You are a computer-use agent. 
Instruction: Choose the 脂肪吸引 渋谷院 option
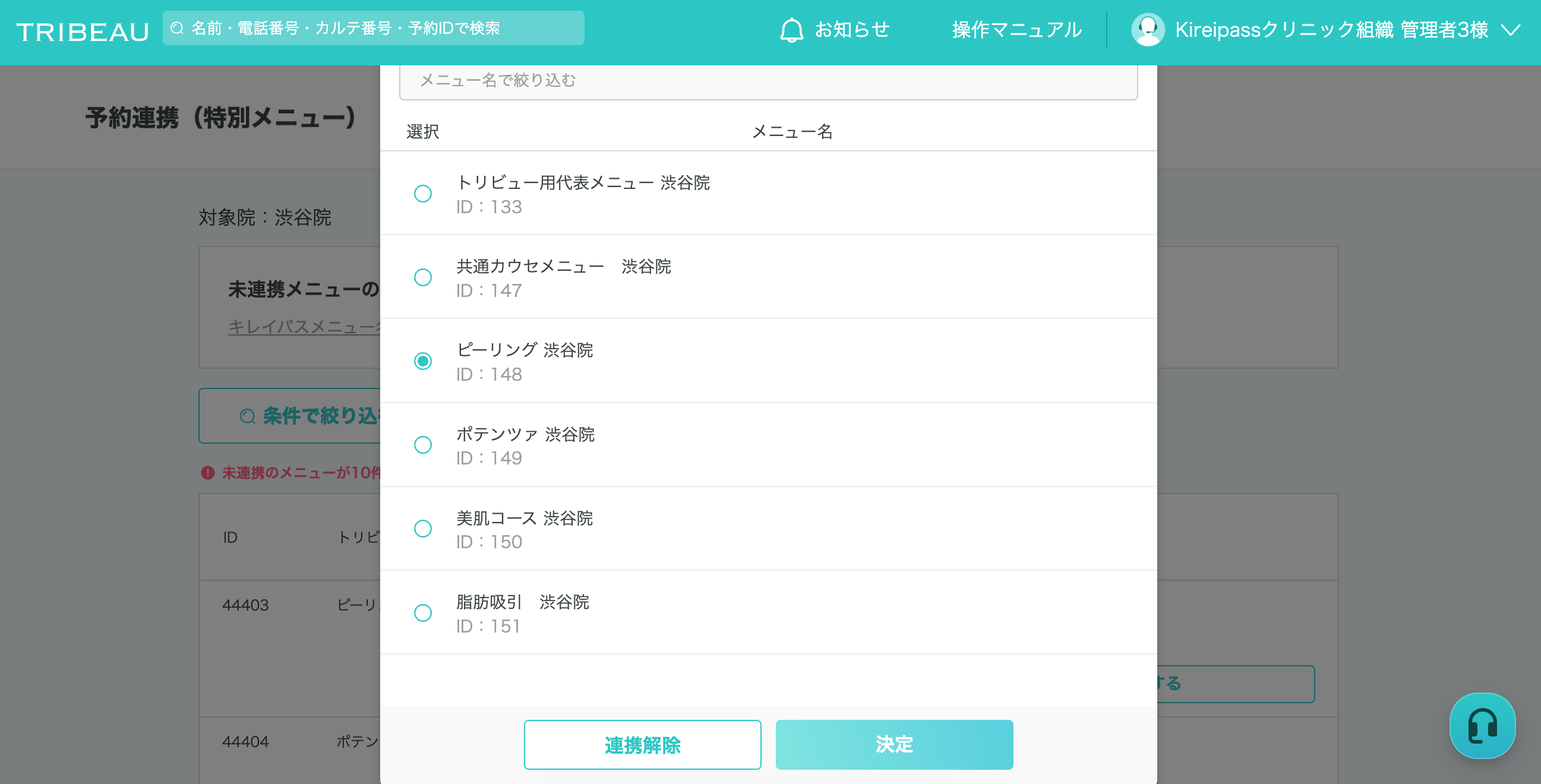coord(423,613)
